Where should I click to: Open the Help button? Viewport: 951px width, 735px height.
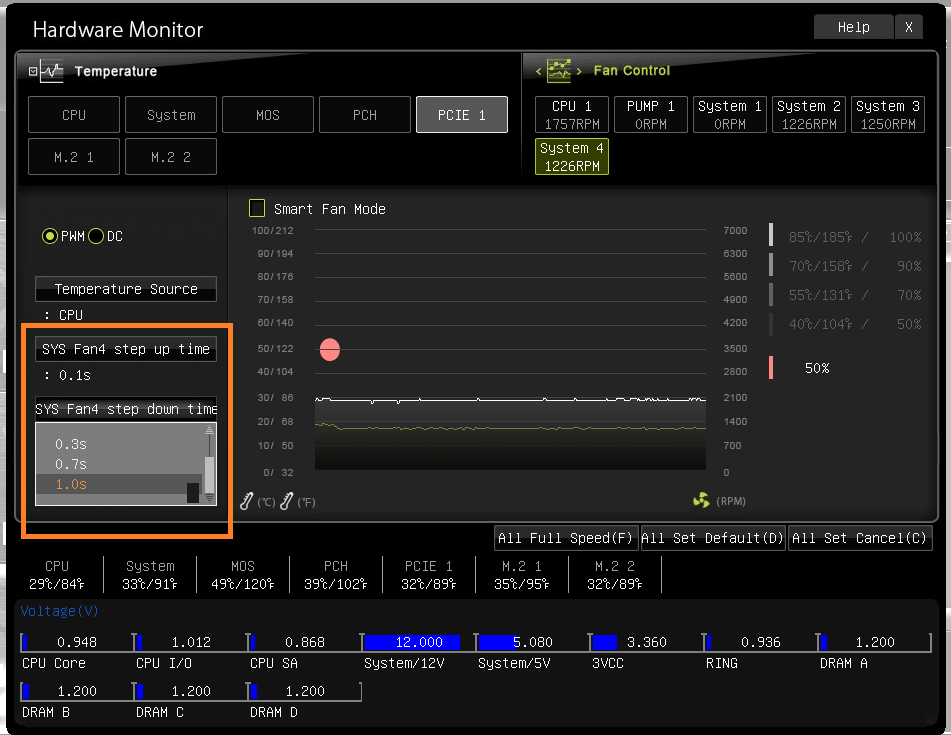click(853, 27)
